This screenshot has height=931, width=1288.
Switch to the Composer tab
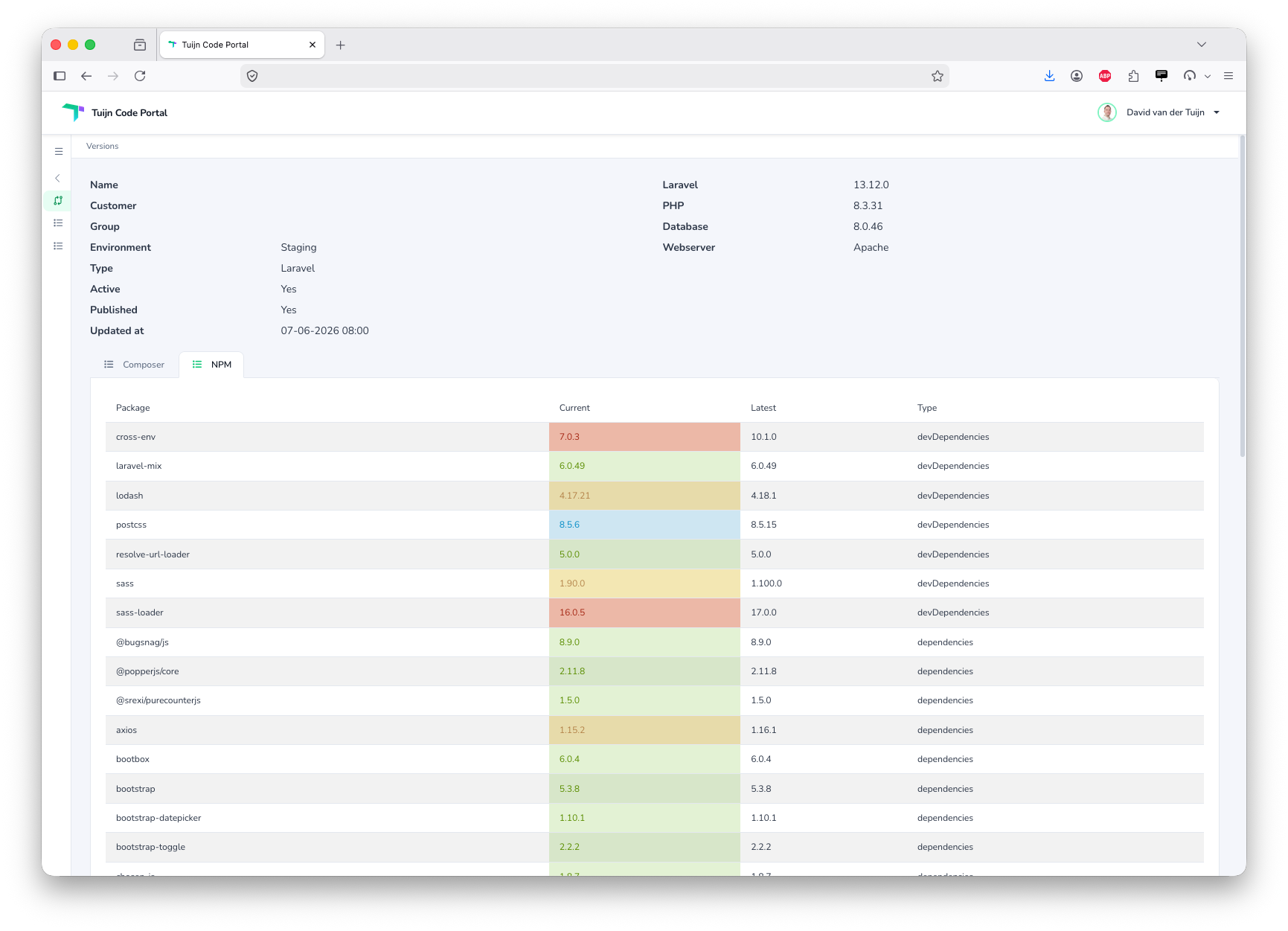pos(134,365)
